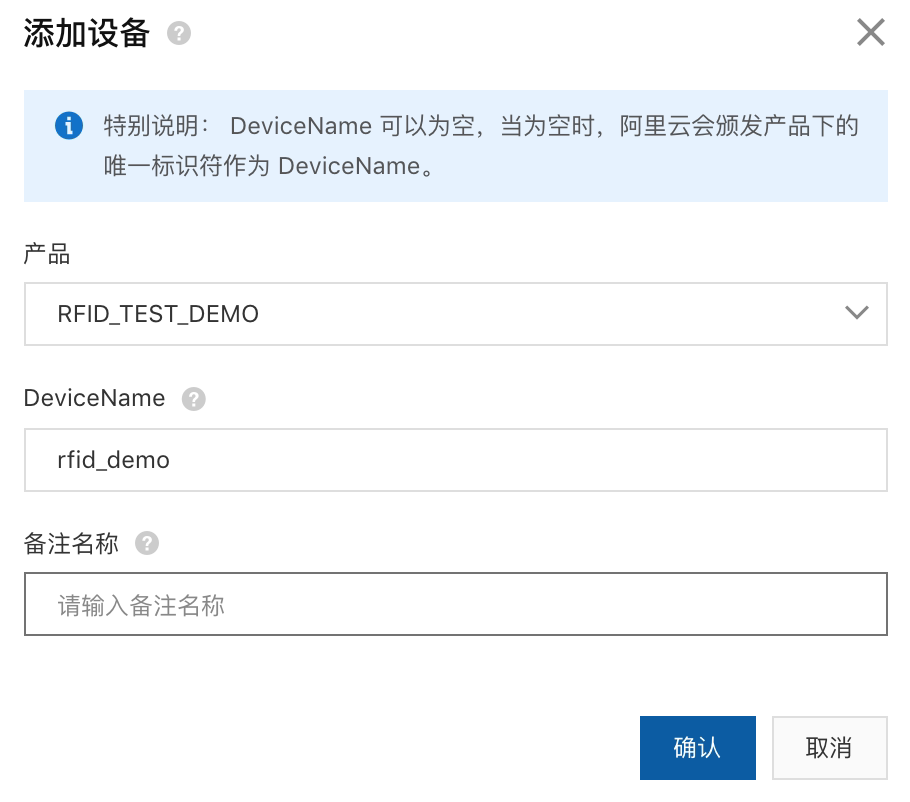910x802 pixels.
Task: Select the RFID_TEST_DEMO value text
Action: point(158,314)
